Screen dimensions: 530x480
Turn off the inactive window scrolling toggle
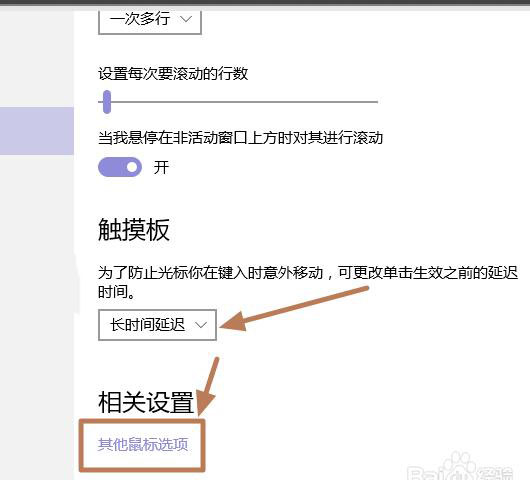120,167
